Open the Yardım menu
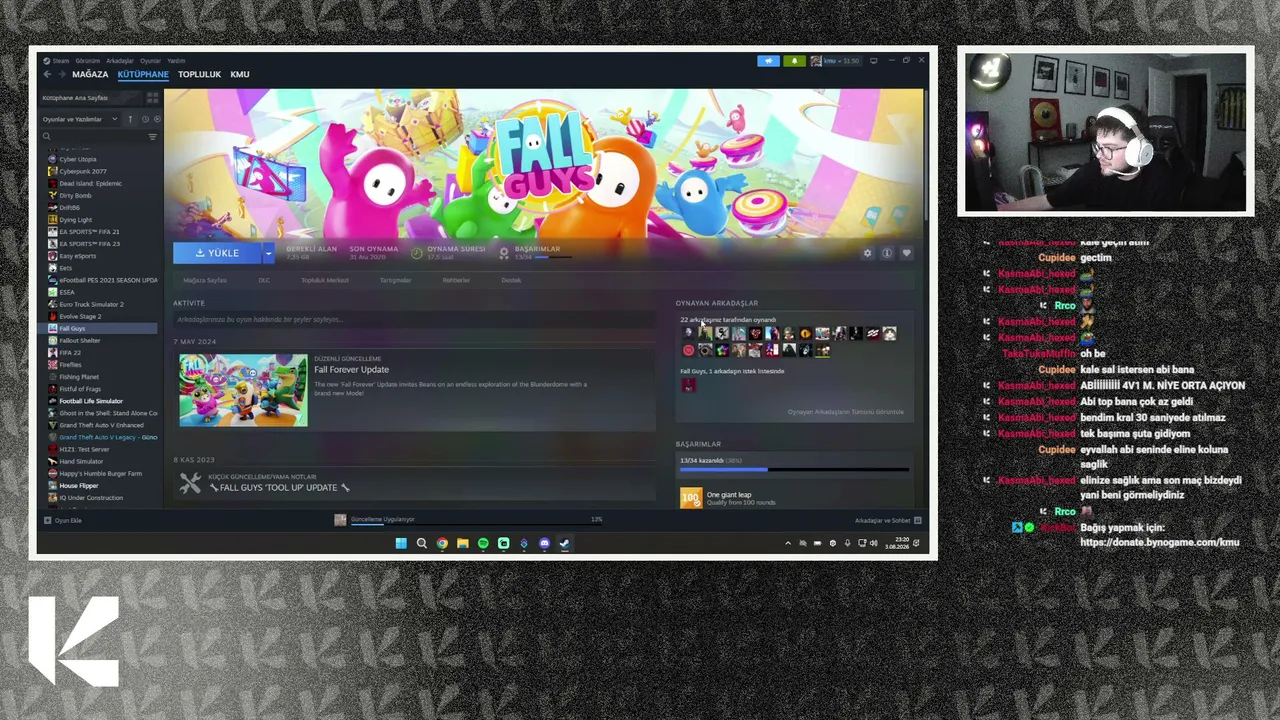Image resolution: width=1280 pixels, height=720 pixels. [x=176, y=61]
